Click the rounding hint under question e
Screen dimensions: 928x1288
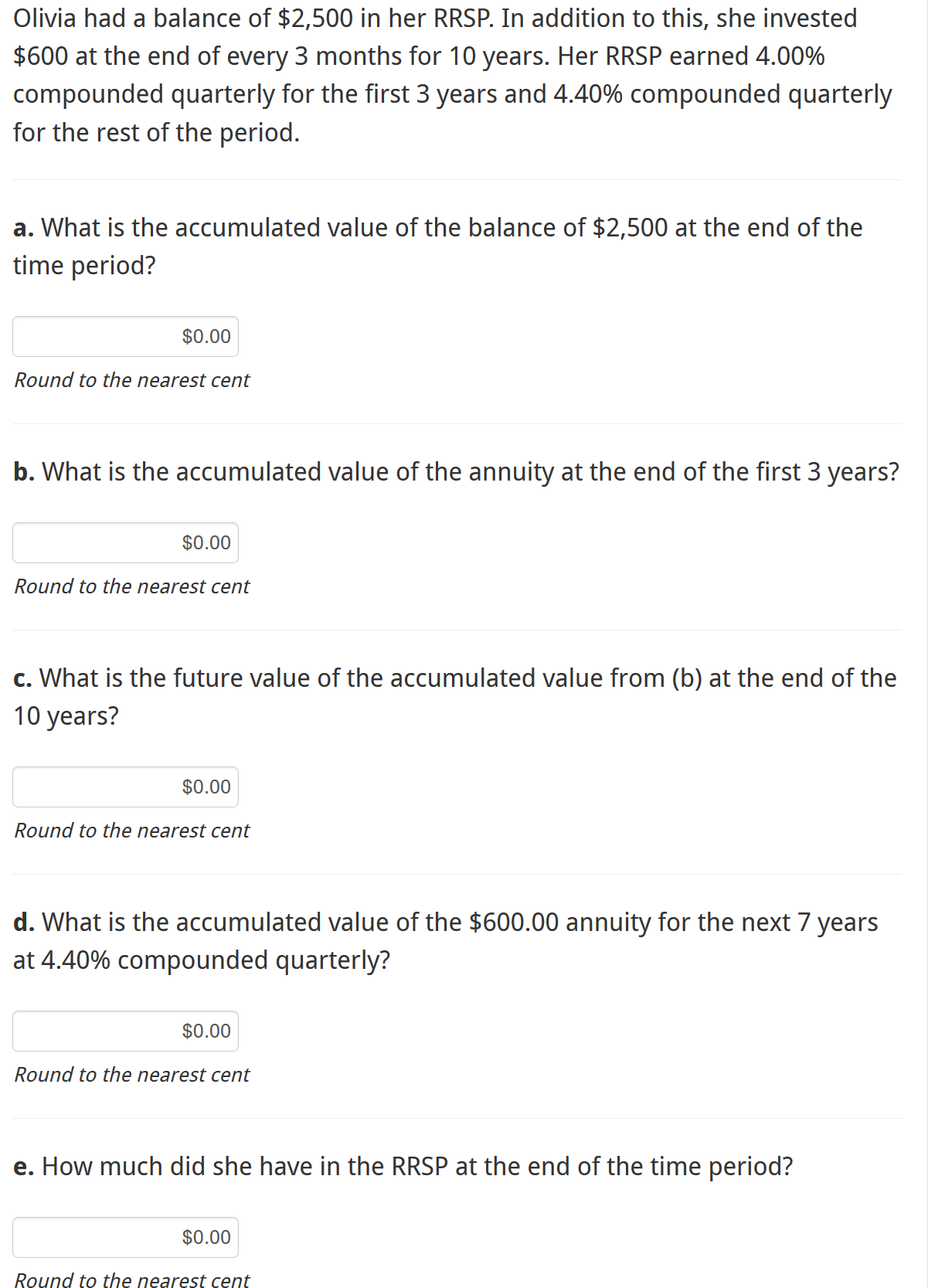[132, 1280]
